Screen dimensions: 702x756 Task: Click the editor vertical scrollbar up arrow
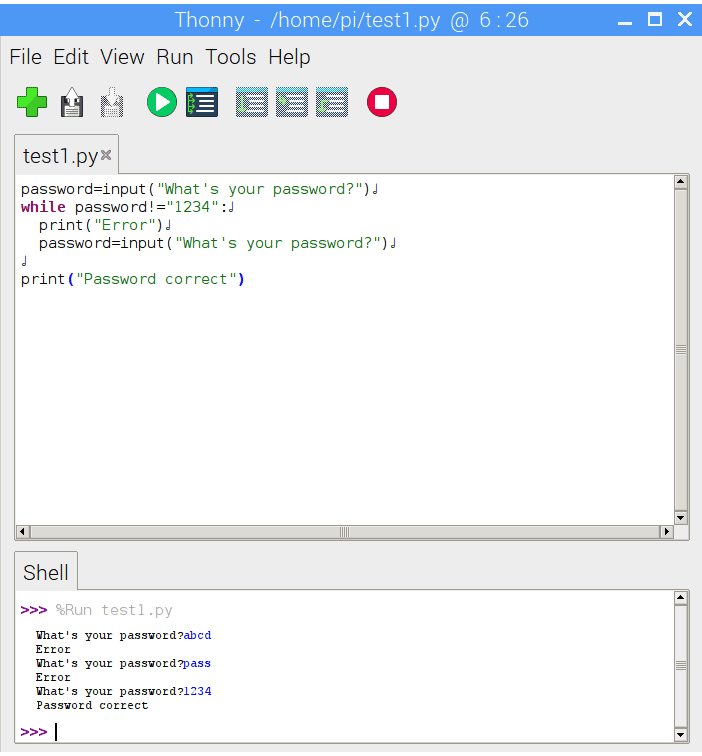click(x=680, y=181)
